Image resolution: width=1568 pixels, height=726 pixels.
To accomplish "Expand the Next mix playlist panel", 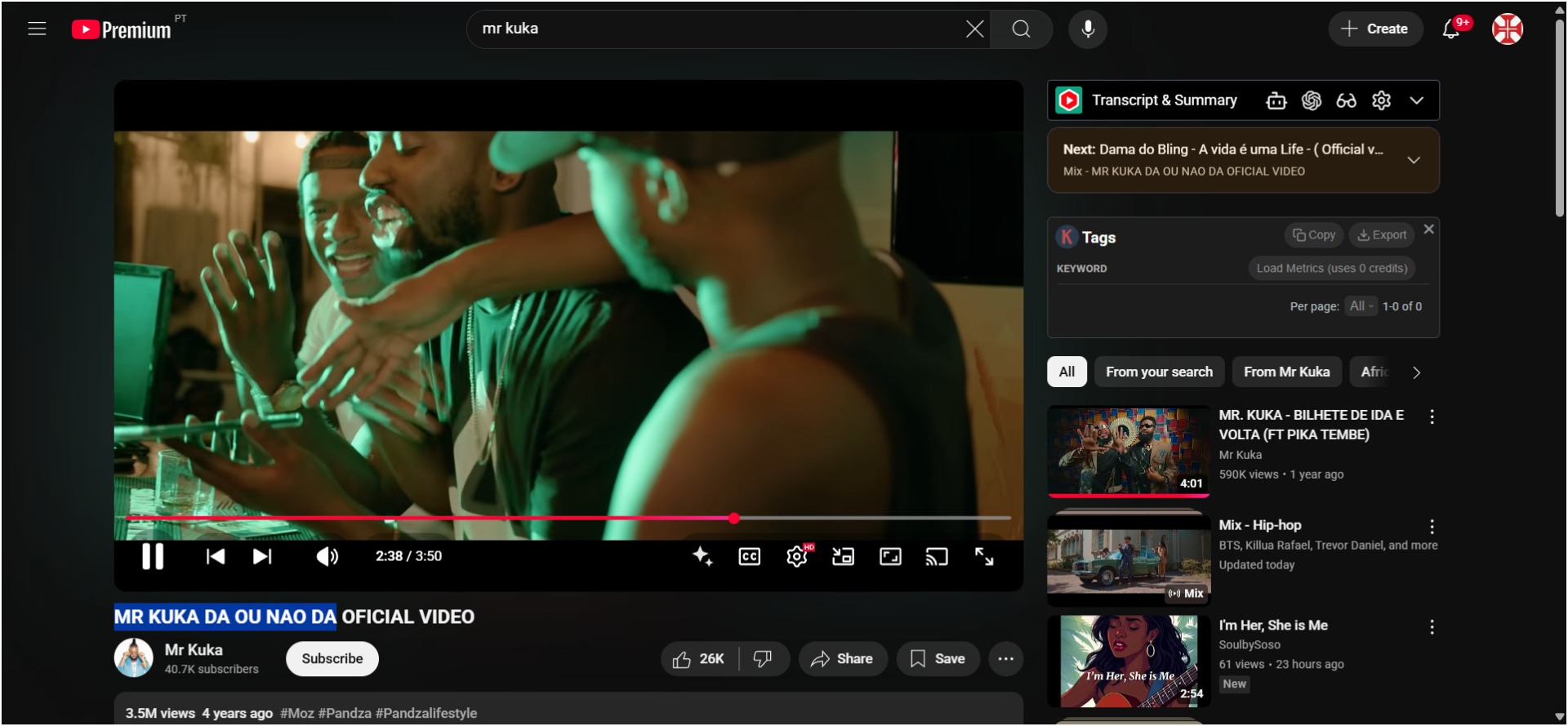I will tap(1414, 160).
